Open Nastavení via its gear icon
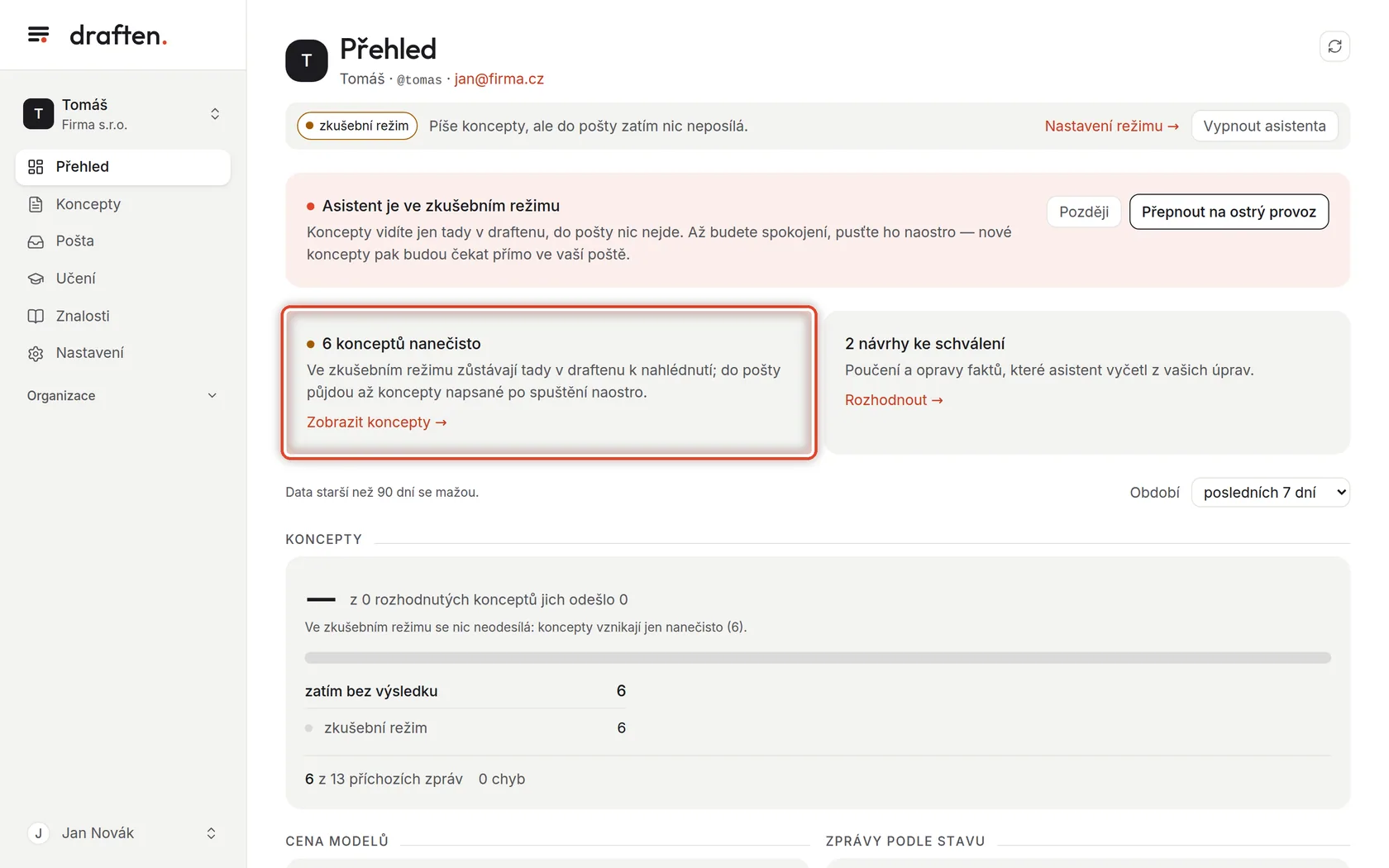This screenshot has height=868, width=1389. (36, 353)
